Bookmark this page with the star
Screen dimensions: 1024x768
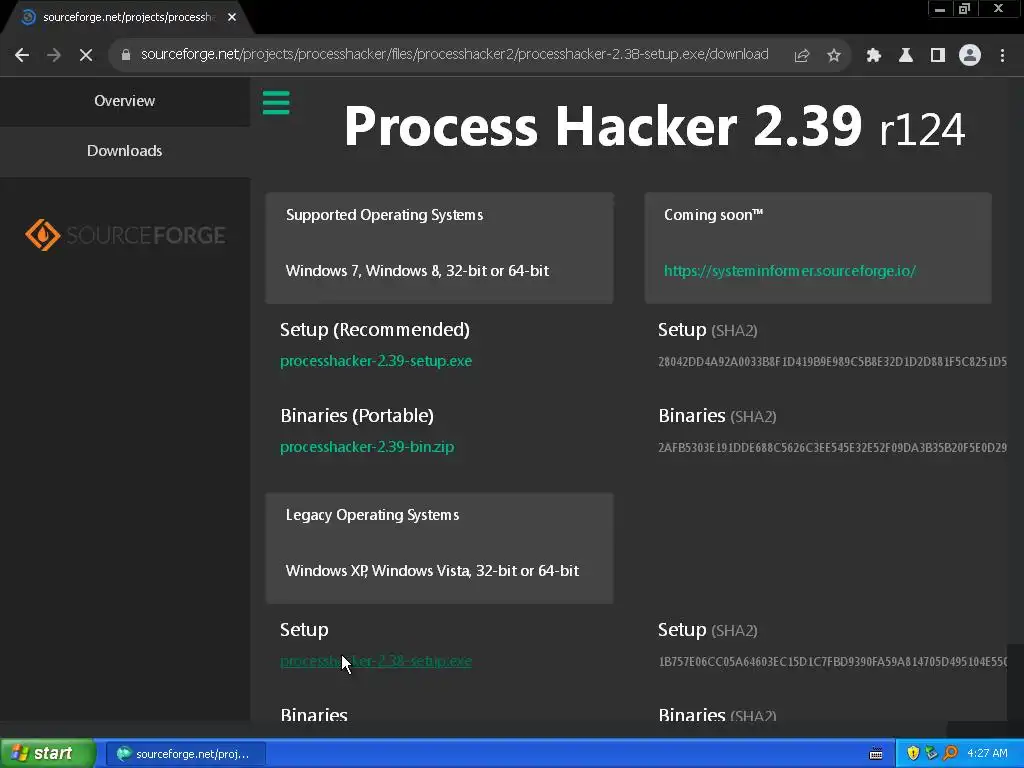coord(833,56)
